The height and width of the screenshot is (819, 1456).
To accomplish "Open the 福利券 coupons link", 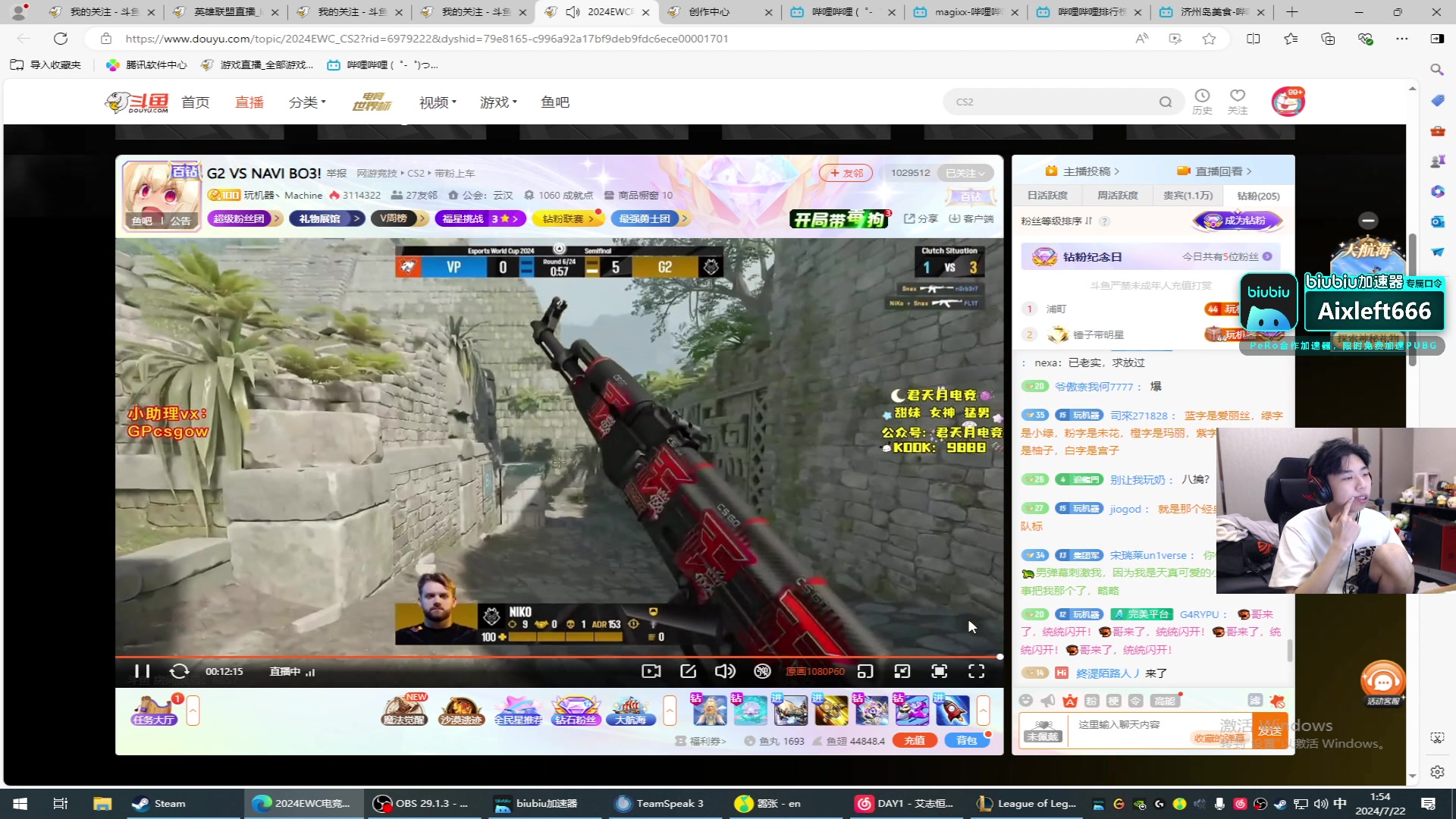I will 701,741.
